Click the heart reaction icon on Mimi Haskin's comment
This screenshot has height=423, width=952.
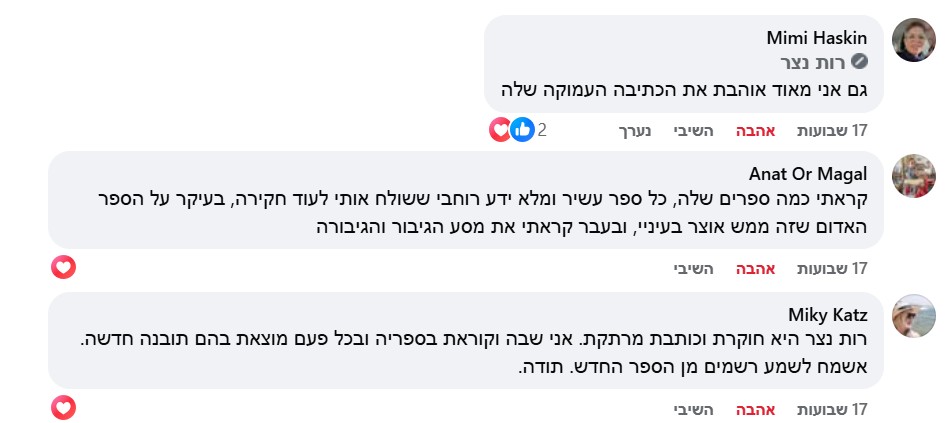501,129
